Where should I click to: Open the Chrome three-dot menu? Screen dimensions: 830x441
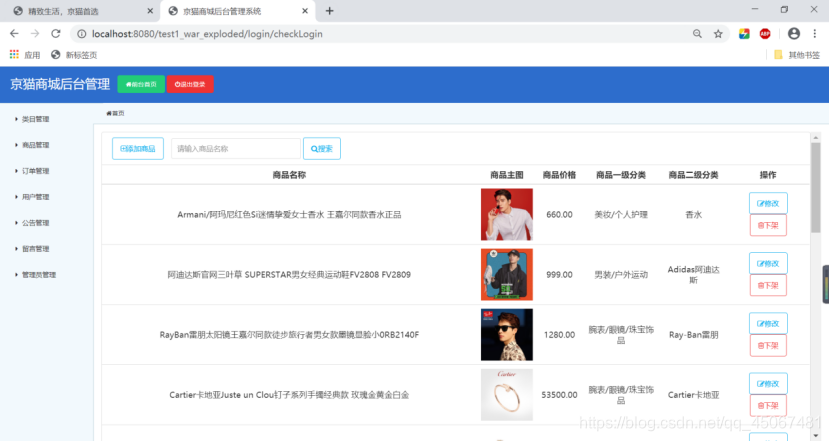pyautogui.click(x=815, y=34)
